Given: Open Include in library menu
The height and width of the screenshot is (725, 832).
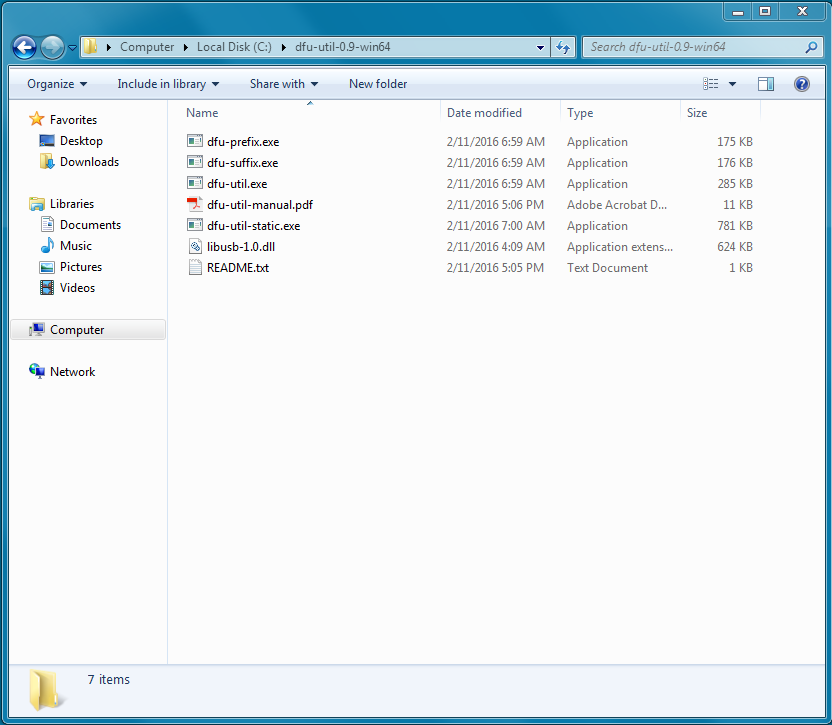Looking at the screenshot, I should click(168, 84).
